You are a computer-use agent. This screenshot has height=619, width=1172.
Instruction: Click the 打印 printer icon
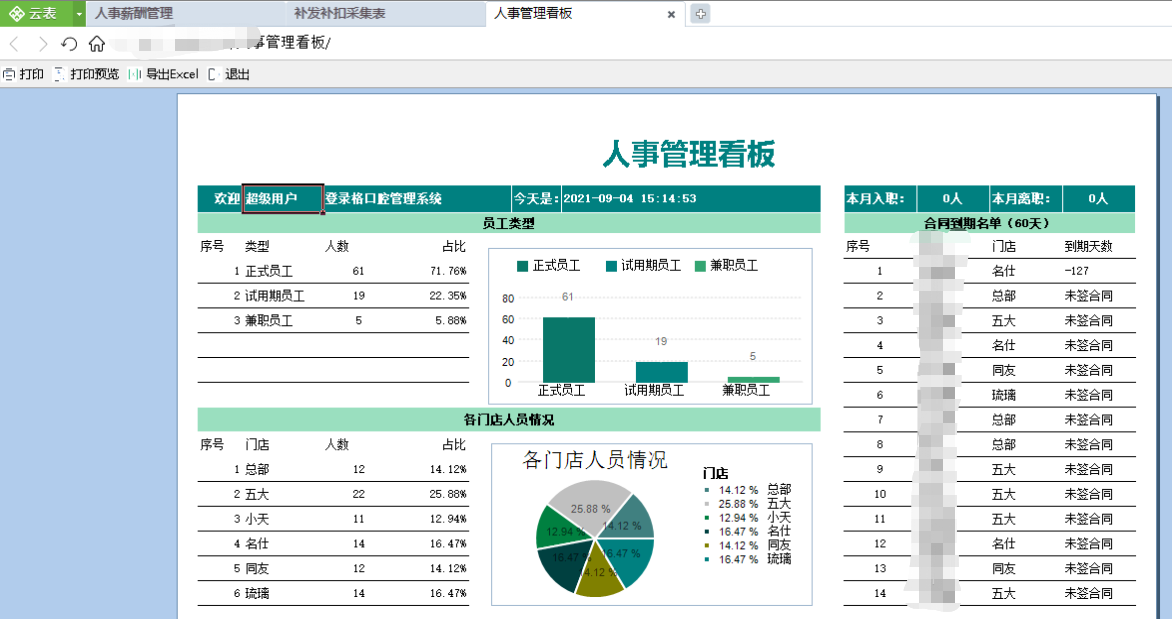click(9, 74)
